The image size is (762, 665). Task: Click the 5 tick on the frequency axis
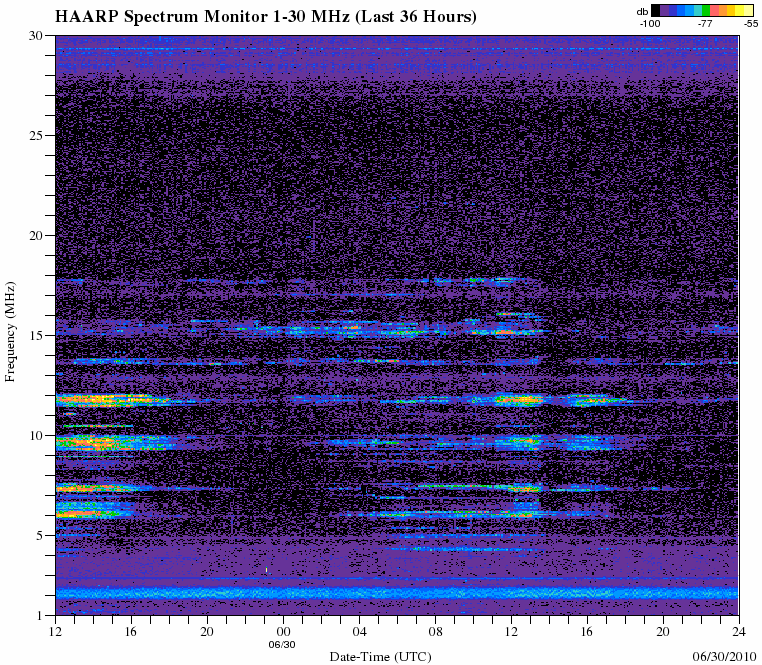[40, 536]
